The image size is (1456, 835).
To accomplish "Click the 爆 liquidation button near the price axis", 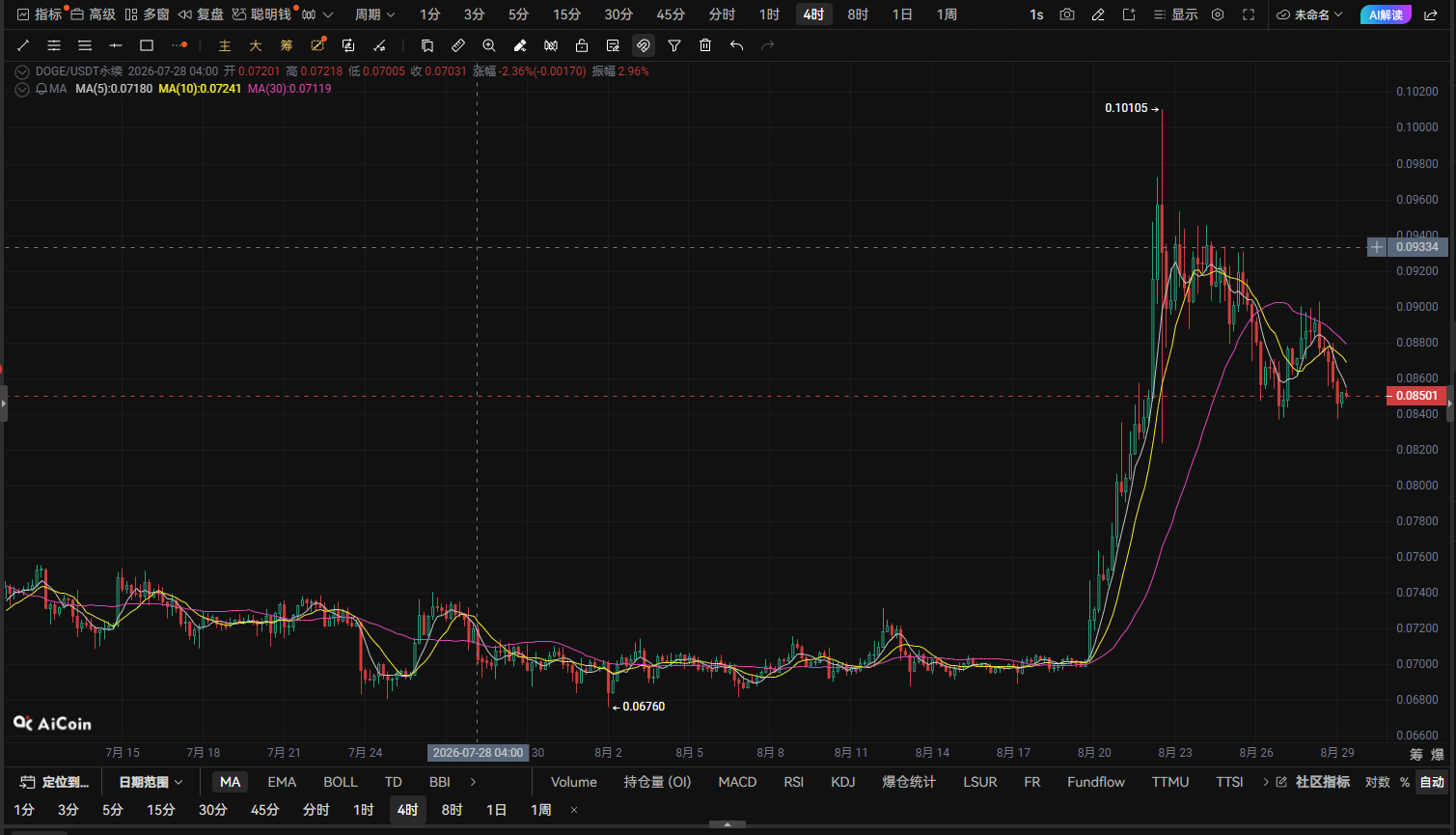I will 1438,755.
